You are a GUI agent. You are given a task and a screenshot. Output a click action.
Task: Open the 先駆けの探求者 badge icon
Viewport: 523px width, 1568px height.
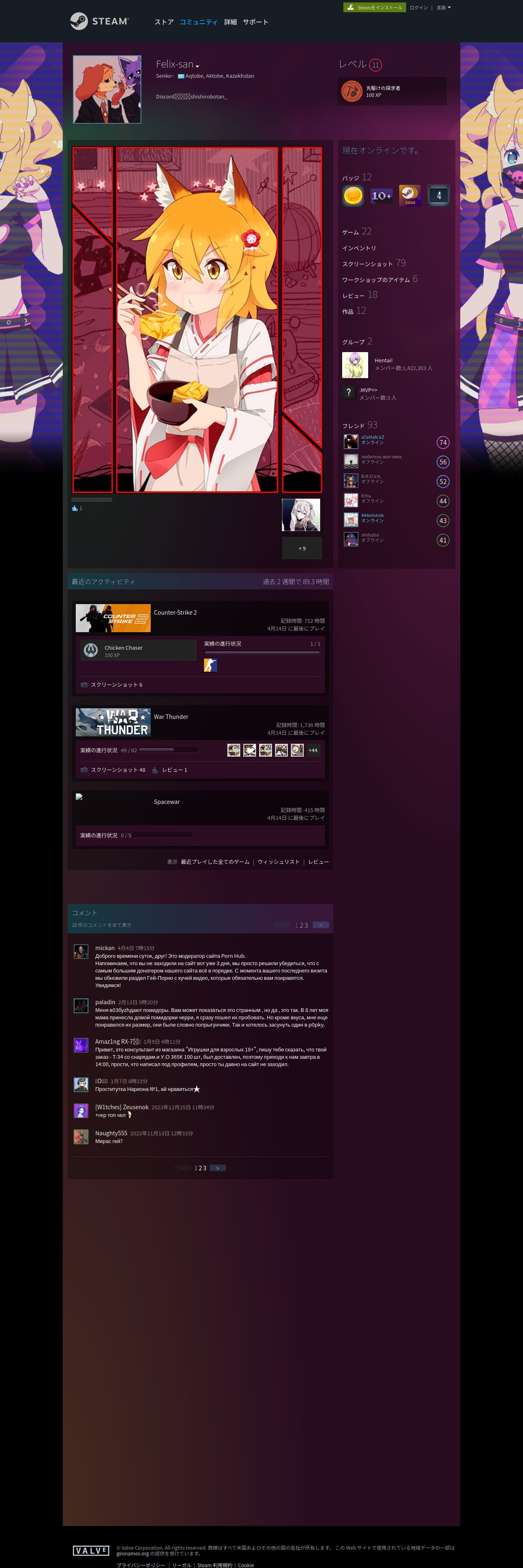352,91
